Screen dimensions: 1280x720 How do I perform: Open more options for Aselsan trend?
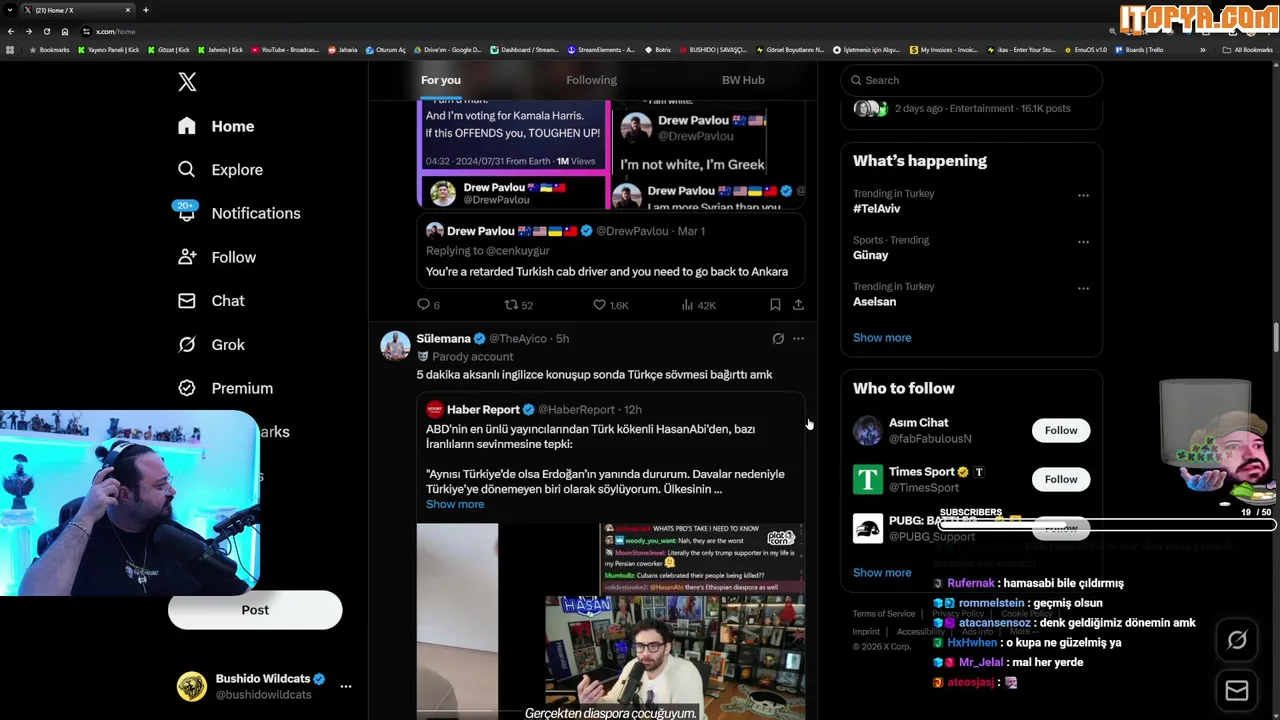tap(1083, 289)
